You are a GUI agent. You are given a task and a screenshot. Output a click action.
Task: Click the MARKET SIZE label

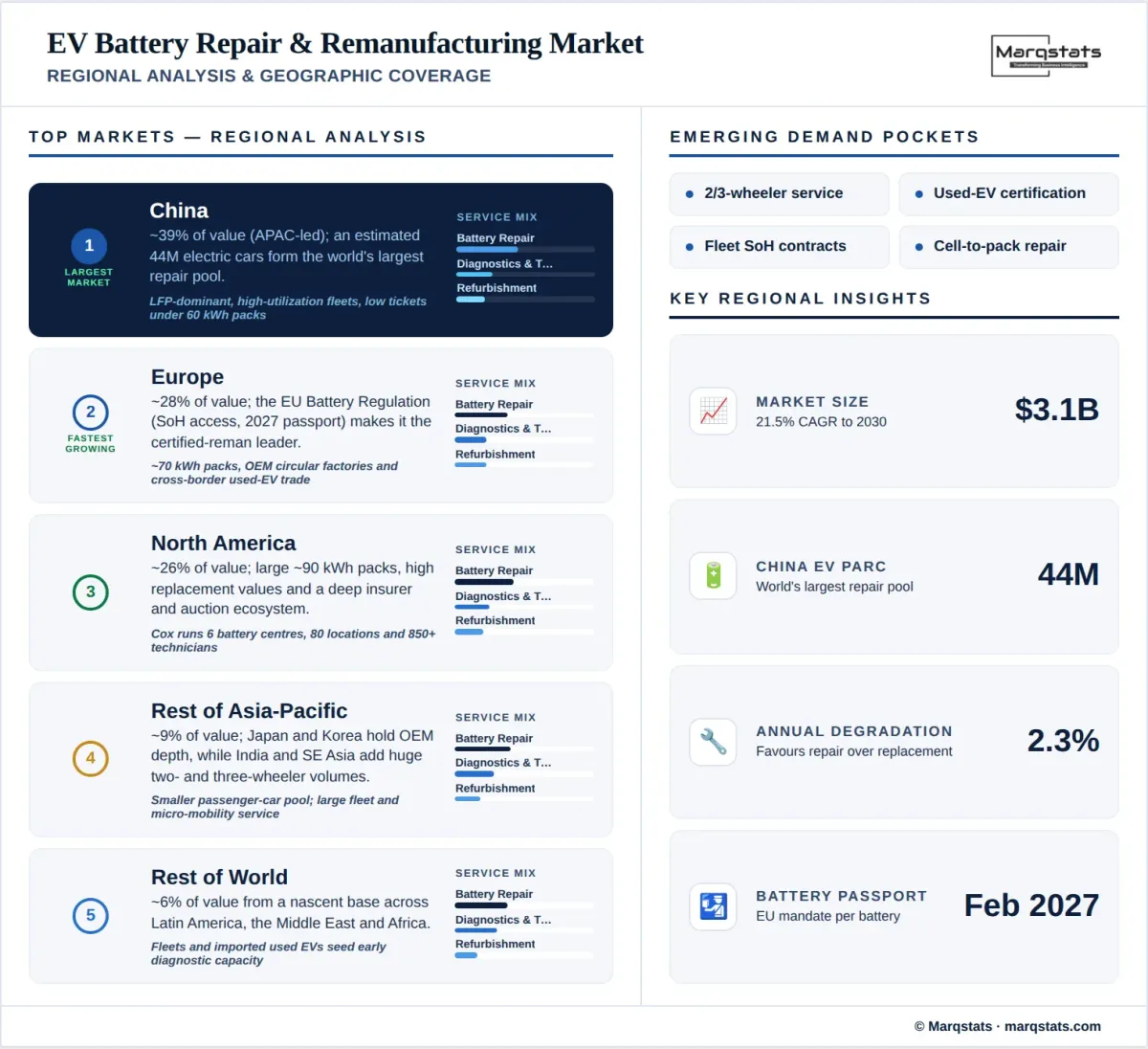point(812,402)
